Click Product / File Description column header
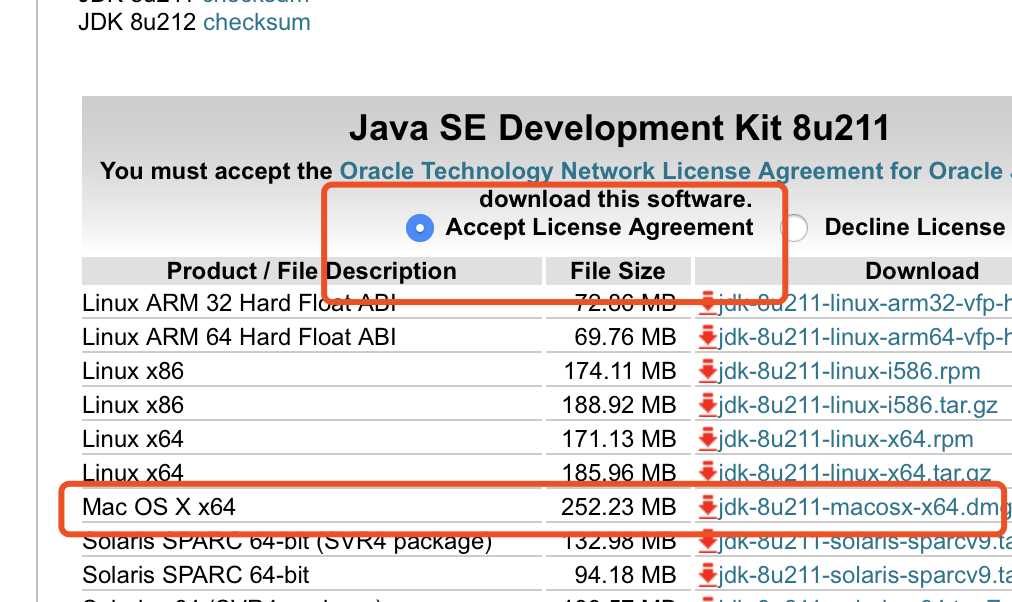Viewport: 1012px width, 602px height. 312,271
